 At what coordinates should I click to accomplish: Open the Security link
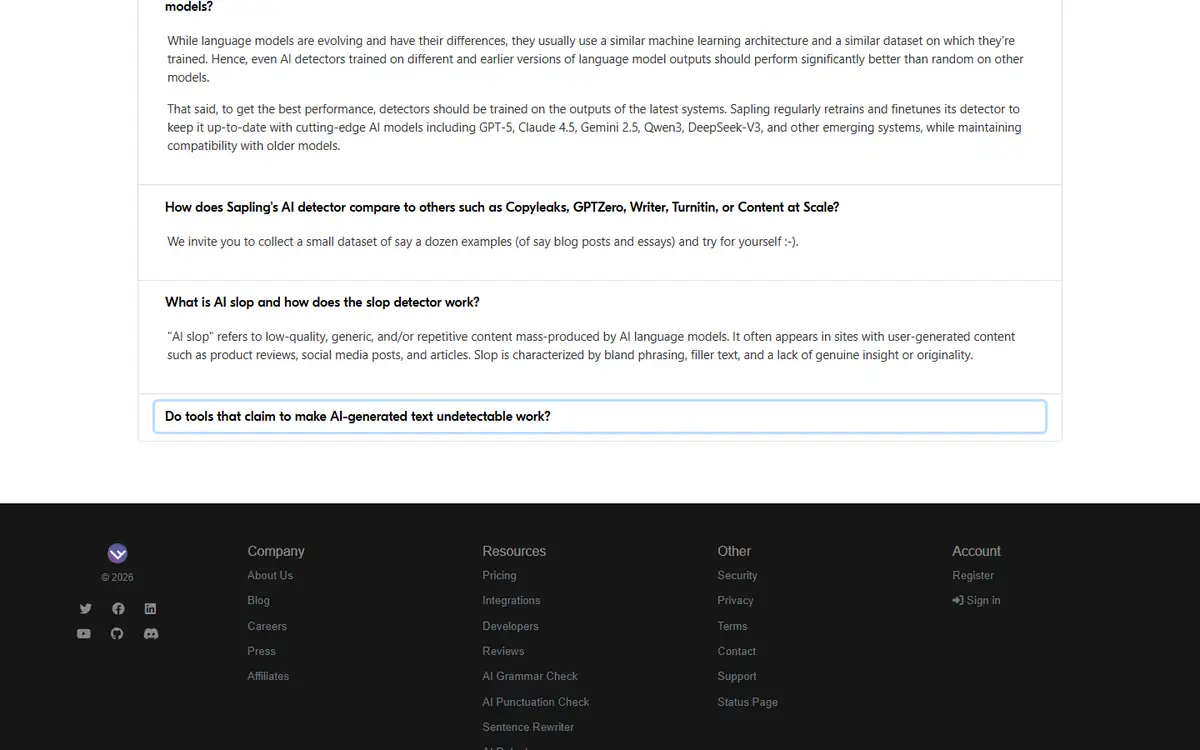point(737,575)
